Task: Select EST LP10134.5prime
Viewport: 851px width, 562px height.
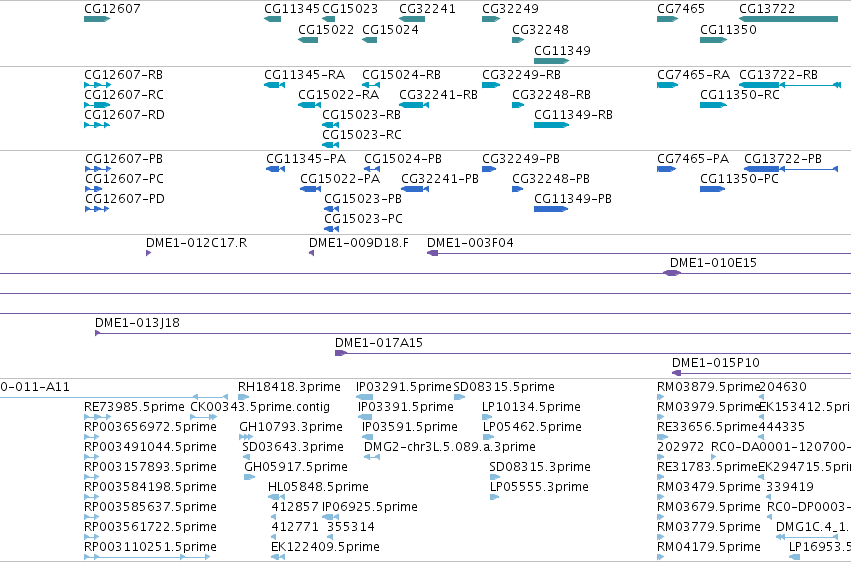Action: click(x=531, y=407)
